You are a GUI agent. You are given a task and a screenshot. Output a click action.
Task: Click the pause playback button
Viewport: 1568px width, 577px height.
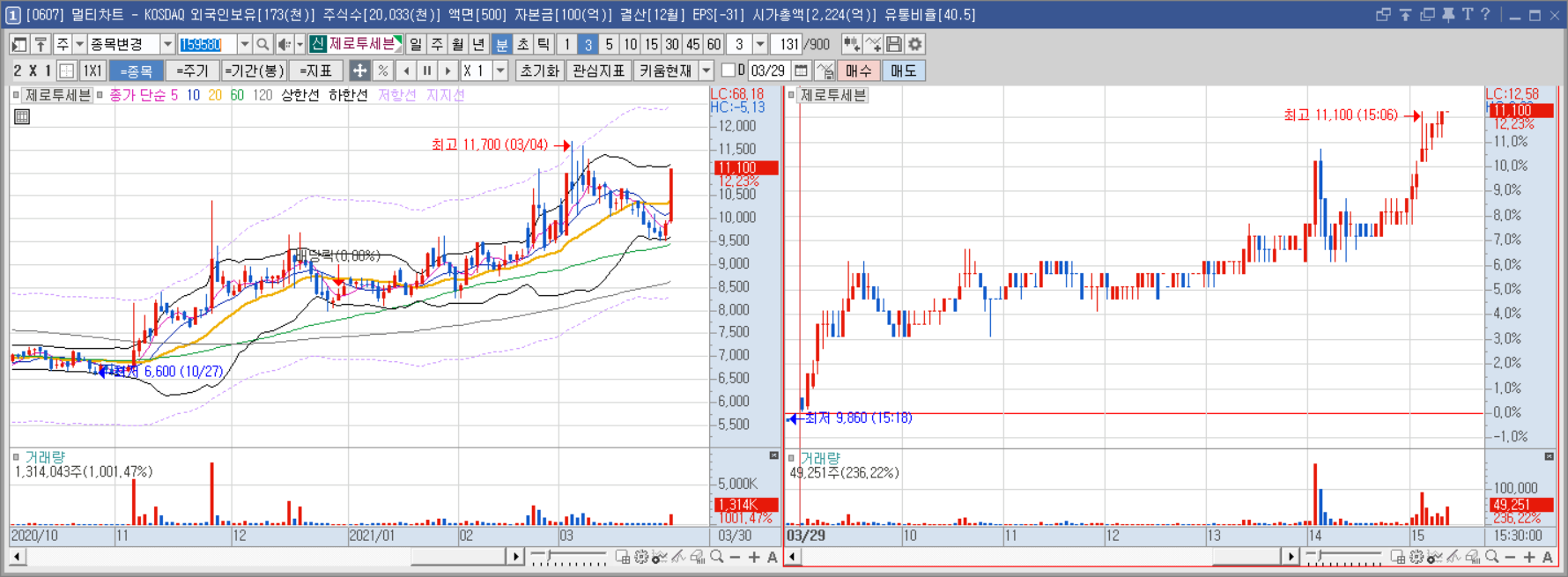(427, 70)
